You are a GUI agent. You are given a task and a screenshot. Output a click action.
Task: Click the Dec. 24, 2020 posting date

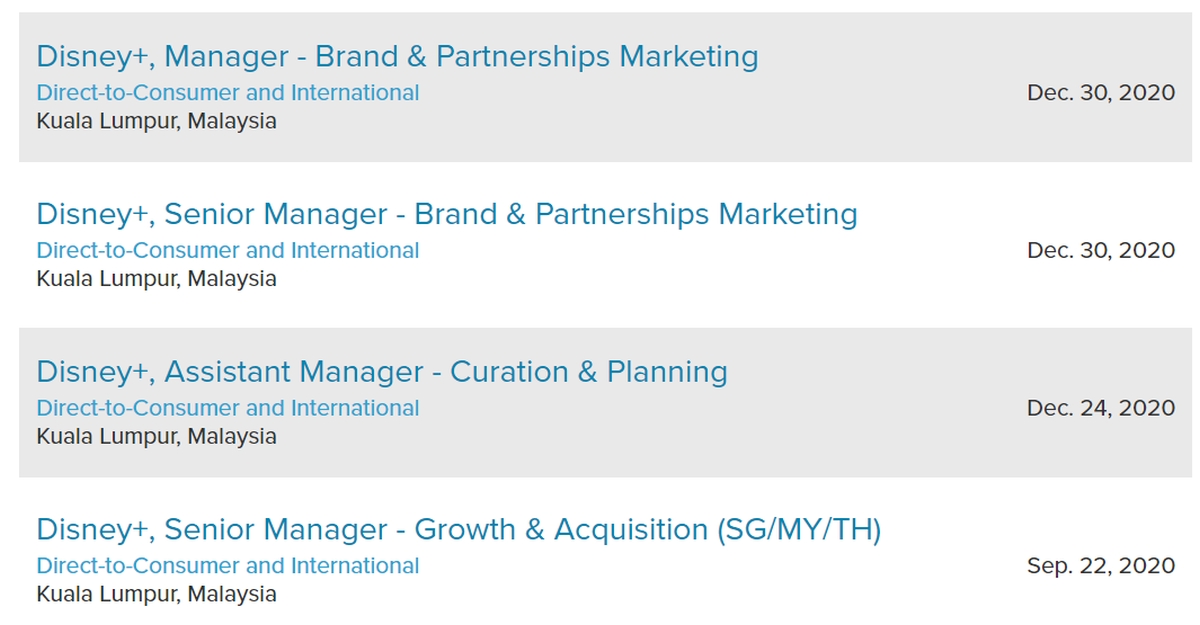coord(1100,408)
